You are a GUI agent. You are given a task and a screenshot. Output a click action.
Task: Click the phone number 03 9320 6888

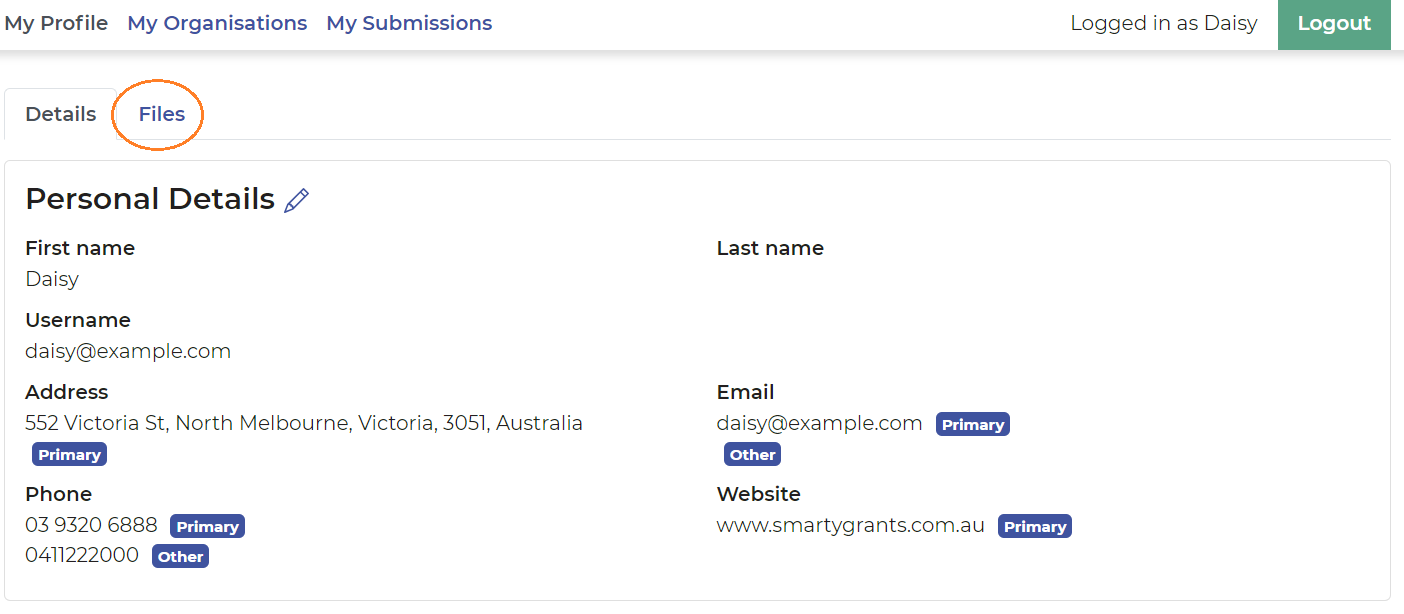point(91,525)
